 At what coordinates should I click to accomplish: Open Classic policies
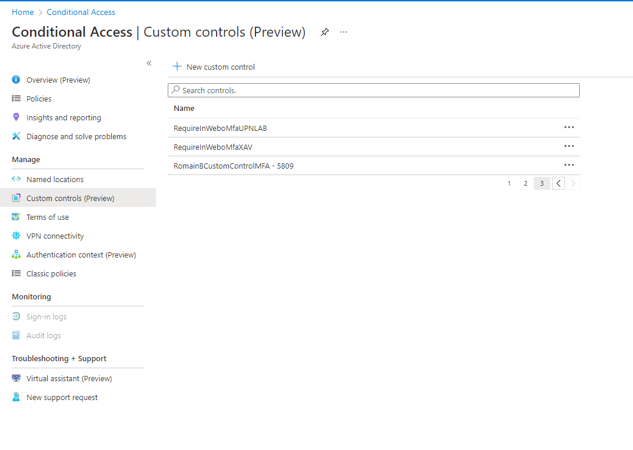pyautogui.click(x=51, y=274)
